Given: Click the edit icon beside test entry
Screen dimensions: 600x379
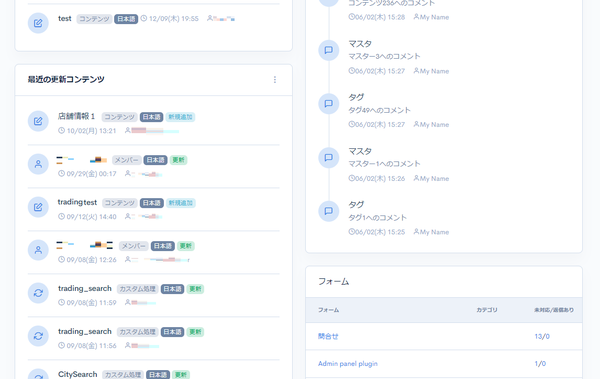Looking at the screenshot, I should 38,23.
